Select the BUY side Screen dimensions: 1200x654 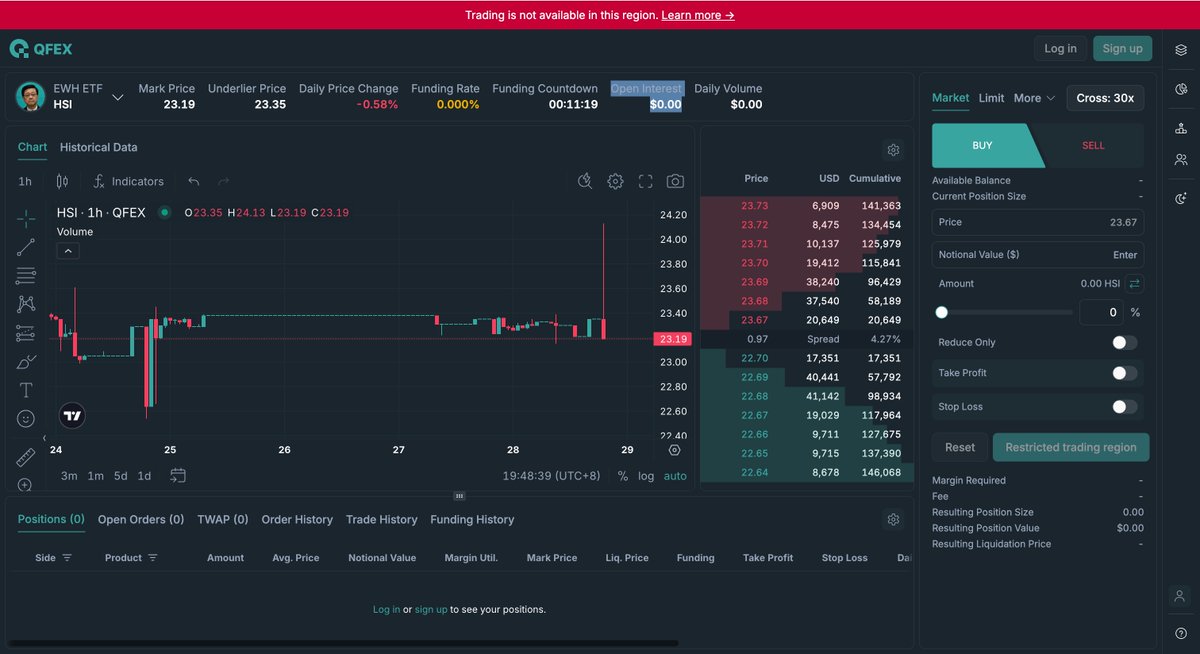tap(983, 146)
